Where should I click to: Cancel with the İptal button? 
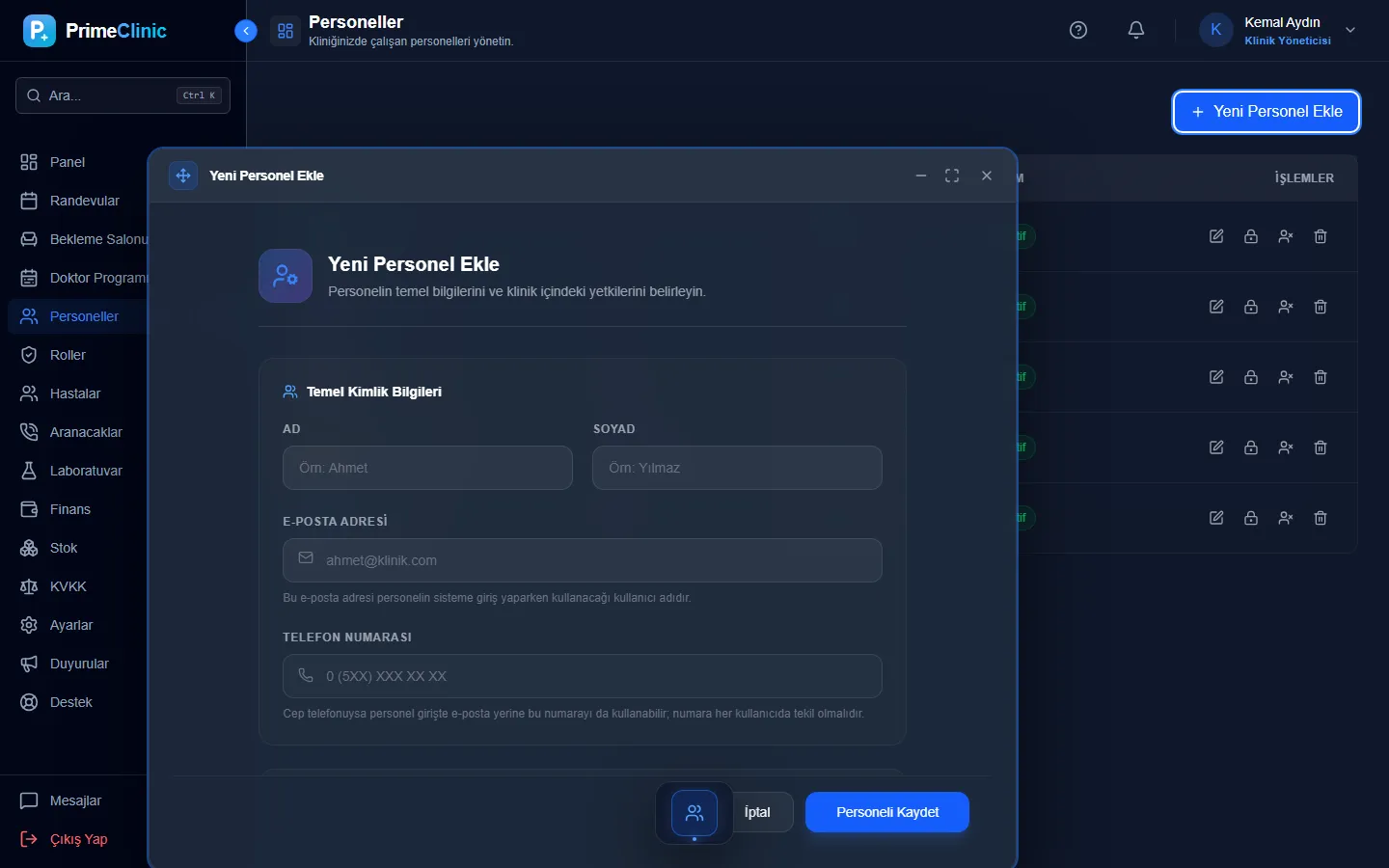pyautogui.click(x=758, y=812)
